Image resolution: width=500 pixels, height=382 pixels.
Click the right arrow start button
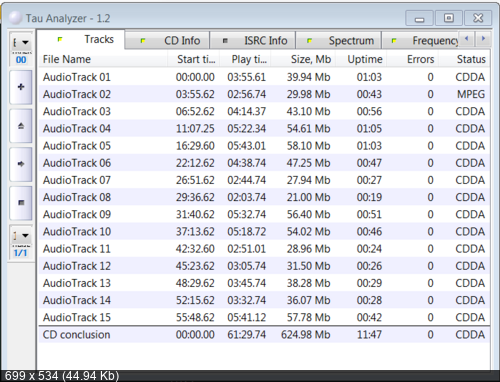tap(21, 164)
